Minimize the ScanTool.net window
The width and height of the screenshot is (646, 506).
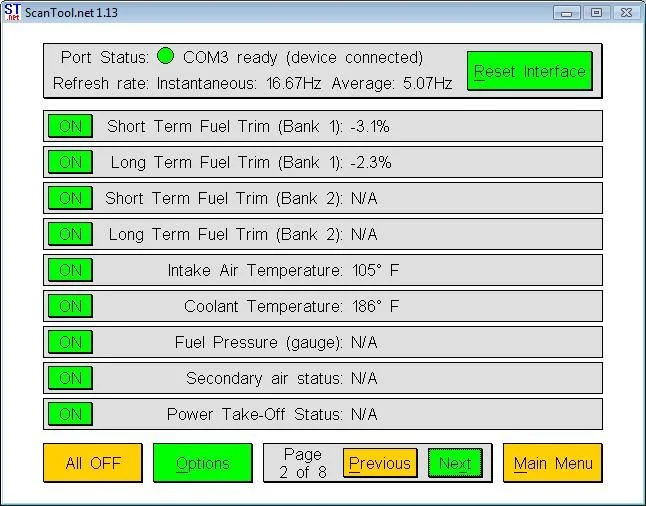click(x=568, y=12)
